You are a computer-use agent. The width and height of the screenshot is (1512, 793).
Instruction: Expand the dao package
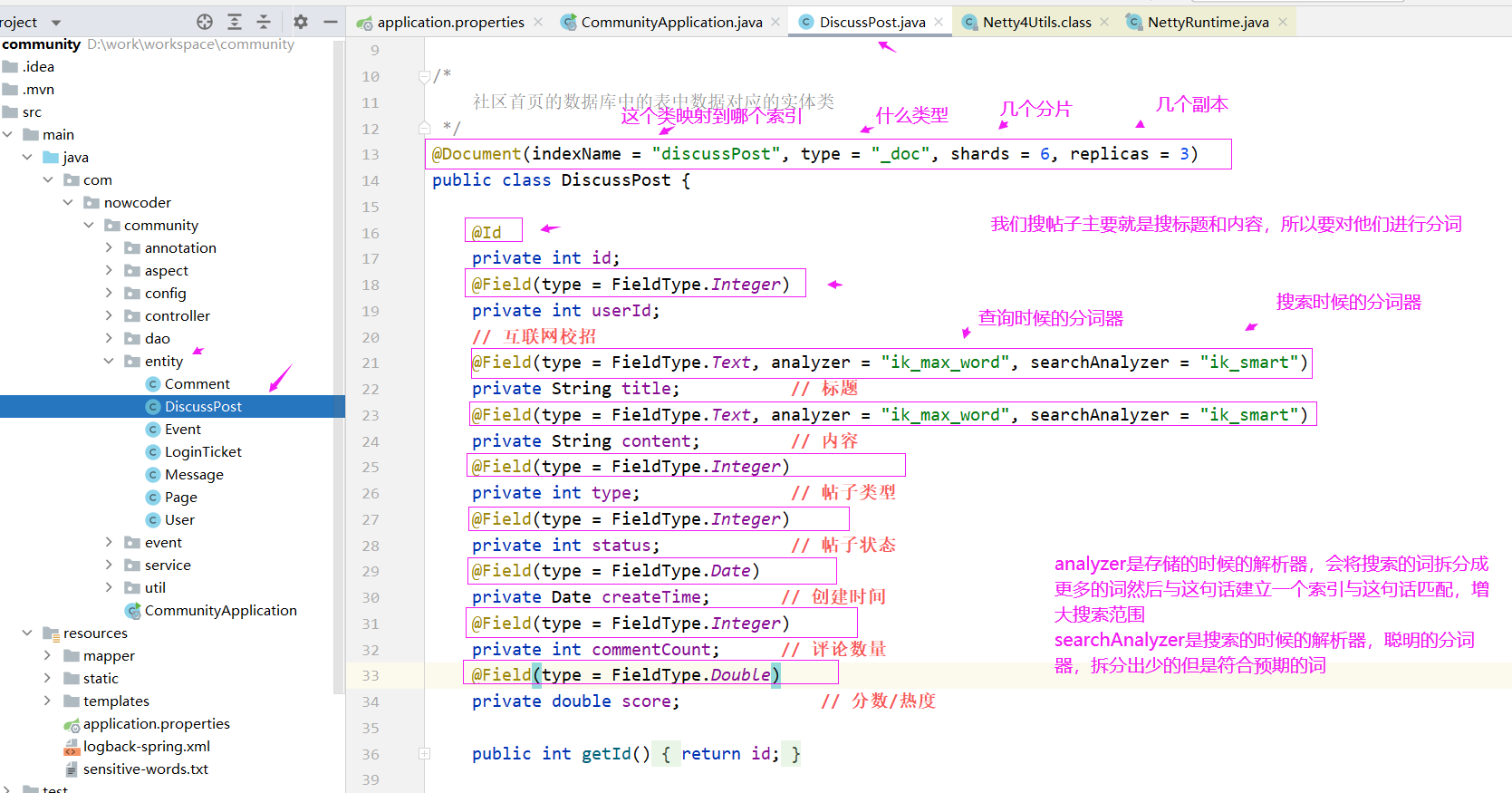pos(109,338)
